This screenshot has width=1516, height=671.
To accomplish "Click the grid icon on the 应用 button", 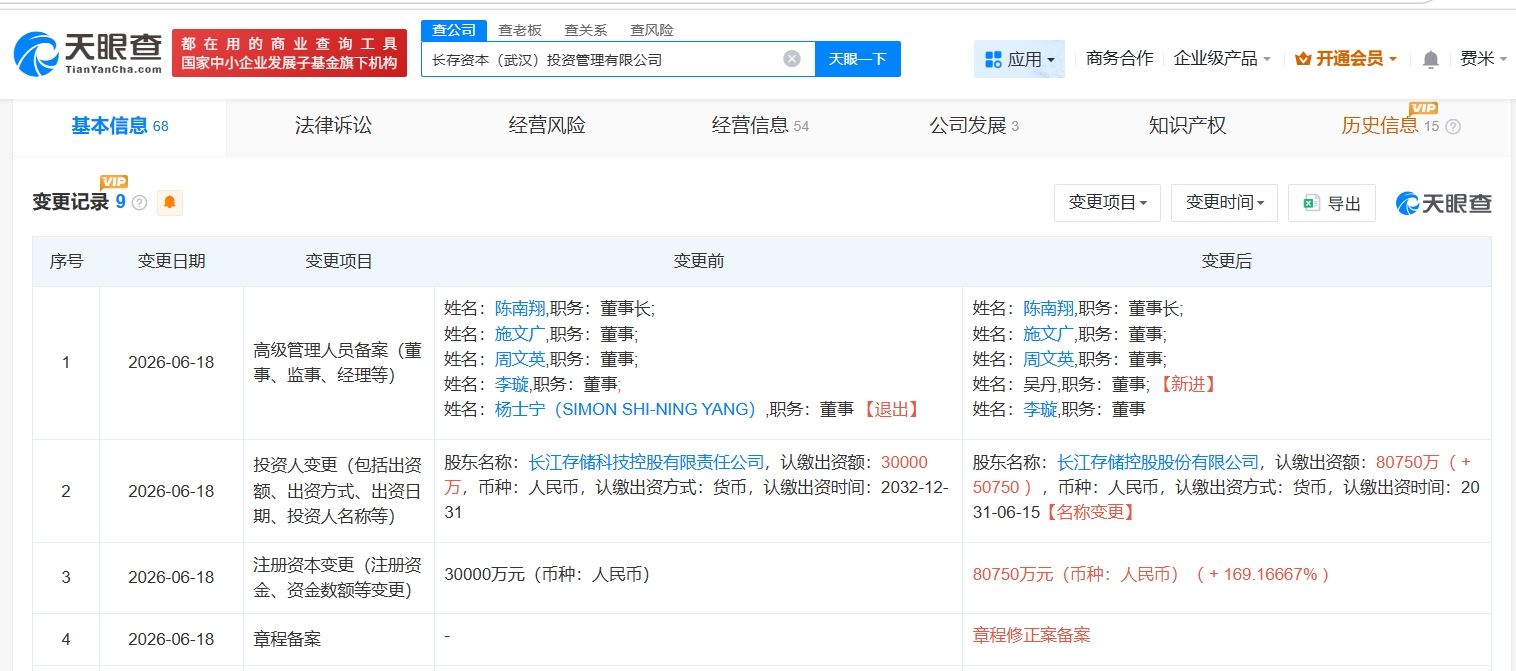I will pos(992,59).
